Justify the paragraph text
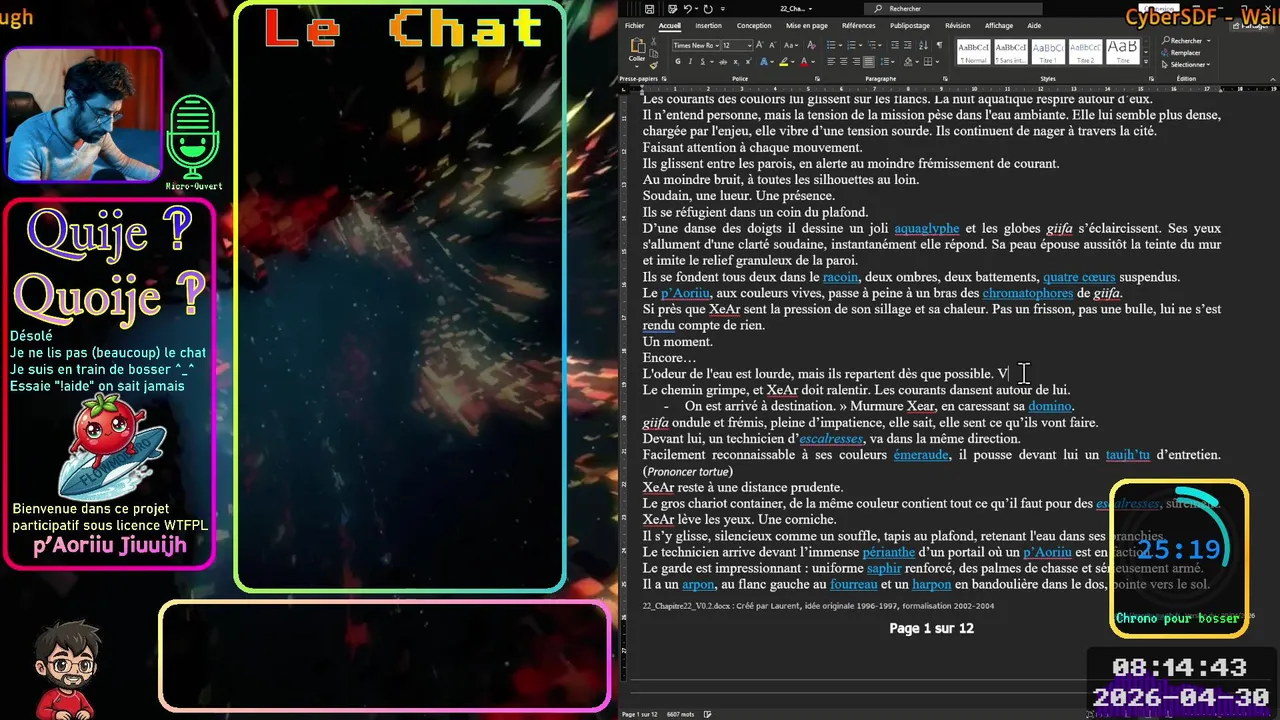Viewport: 1280px width, 720px height. pos(868,62)
